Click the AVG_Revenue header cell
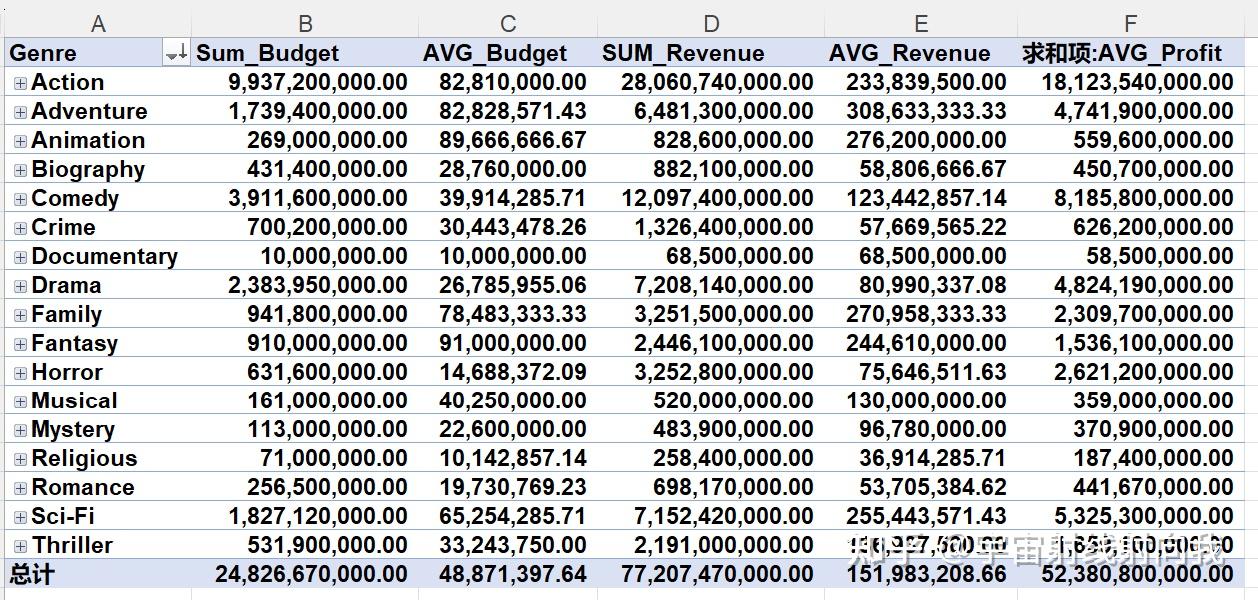Screen dimensions: 1258x600 pyautogui.click(x=921, y=53)
